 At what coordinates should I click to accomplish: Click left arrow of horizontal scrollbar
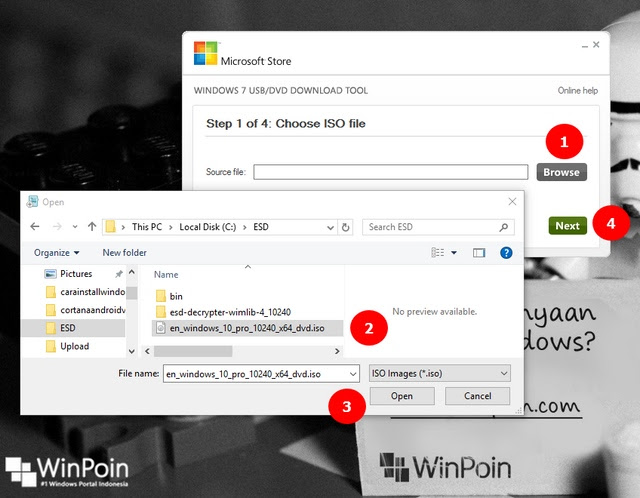pyautogui.click(x=147, y=351)
